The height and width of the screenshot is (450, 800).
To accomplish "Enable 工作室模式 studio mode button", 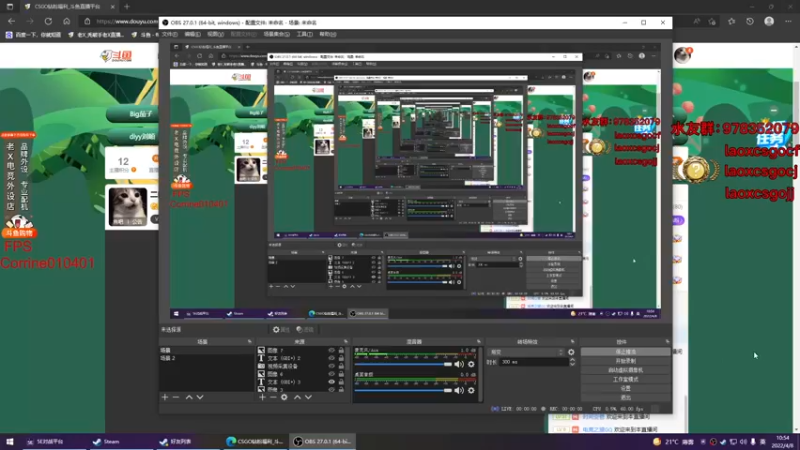I will (x=626, y=380).
